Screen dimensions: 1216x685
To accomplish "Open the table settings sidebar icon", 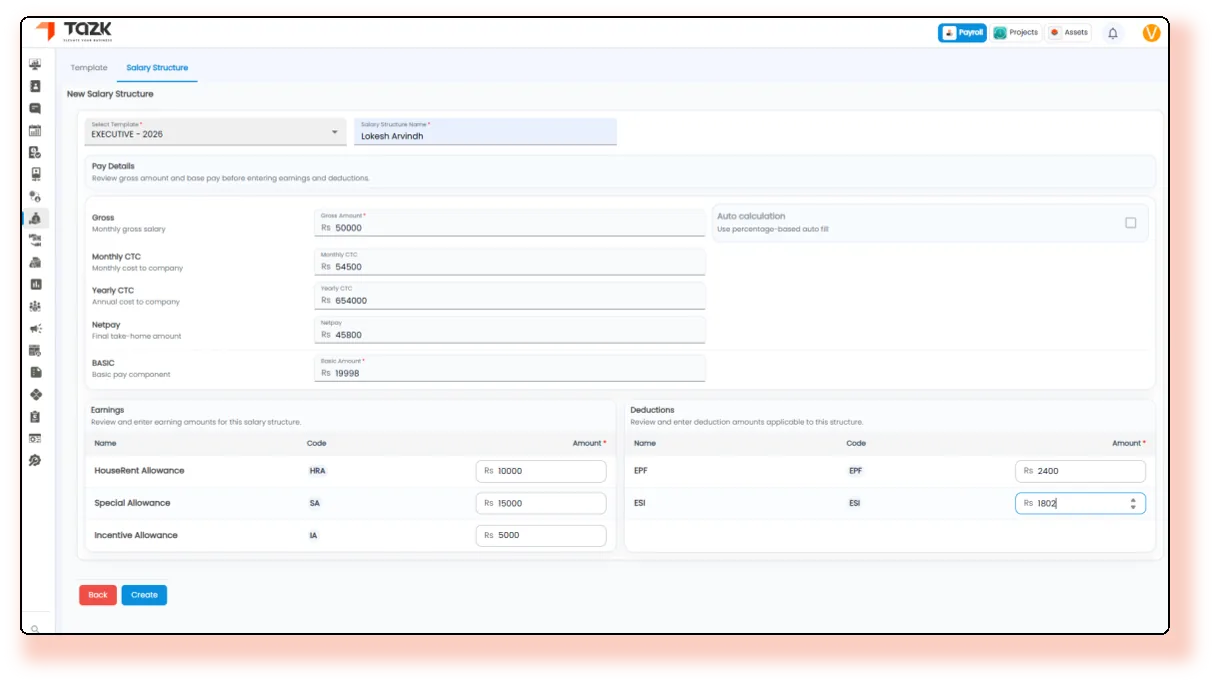I will 35,350.
